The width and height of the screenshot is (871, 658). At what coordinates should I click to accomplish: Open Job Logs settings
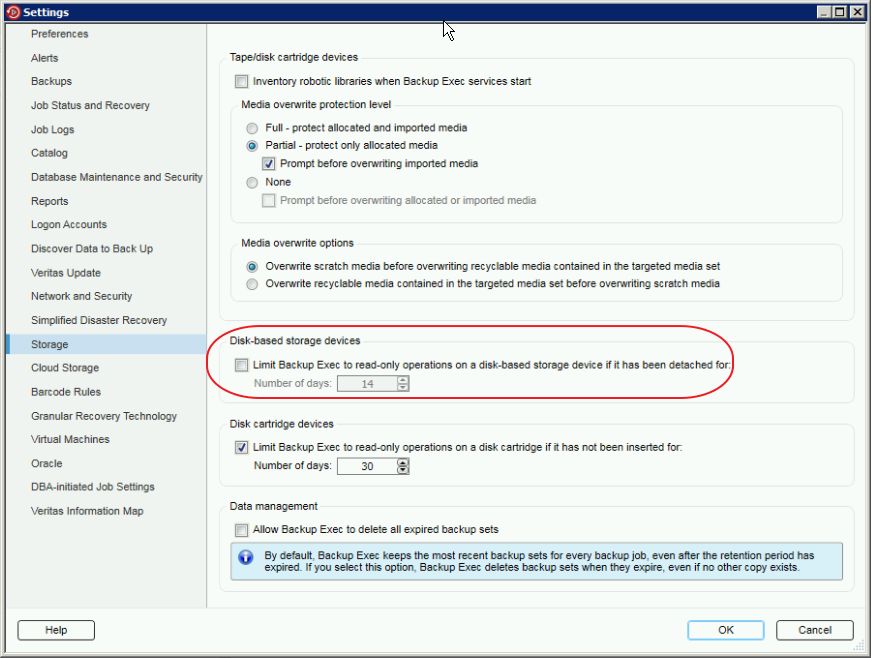pos(52,129)
